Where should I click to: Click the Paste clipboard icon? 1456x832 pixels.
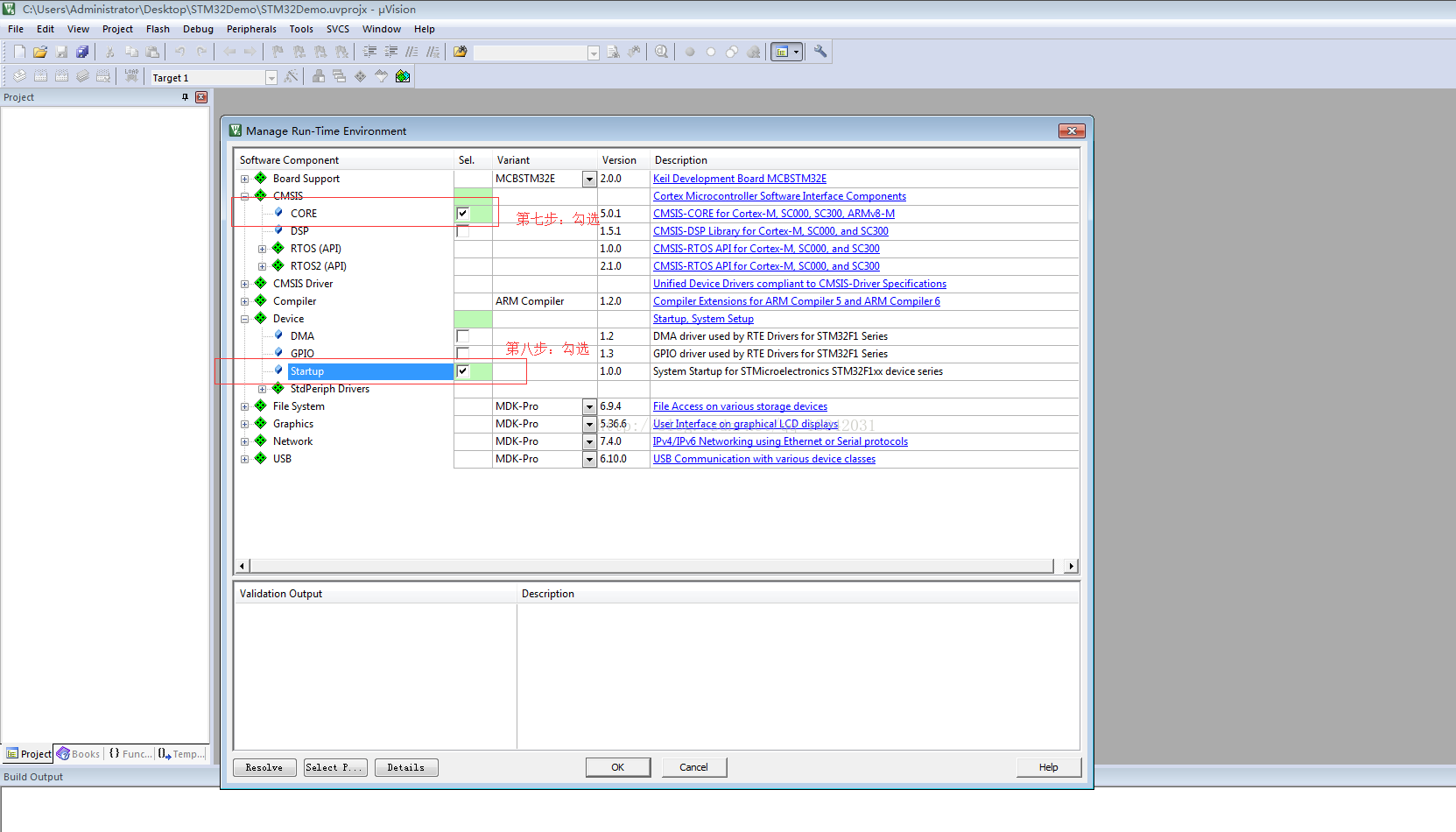152,52
